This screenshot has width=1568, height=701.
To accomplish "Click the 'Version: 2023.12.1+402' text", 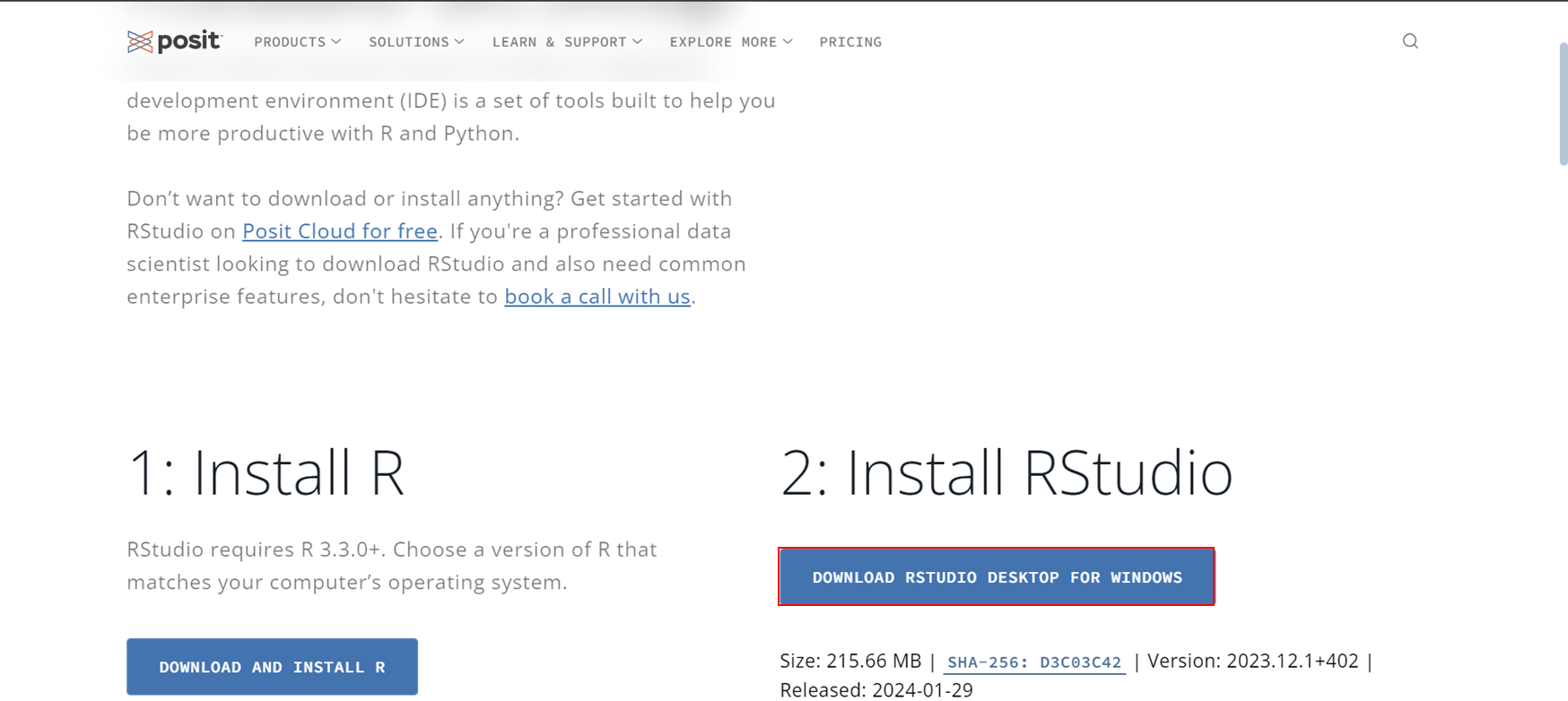I will tap(1253, 662).
